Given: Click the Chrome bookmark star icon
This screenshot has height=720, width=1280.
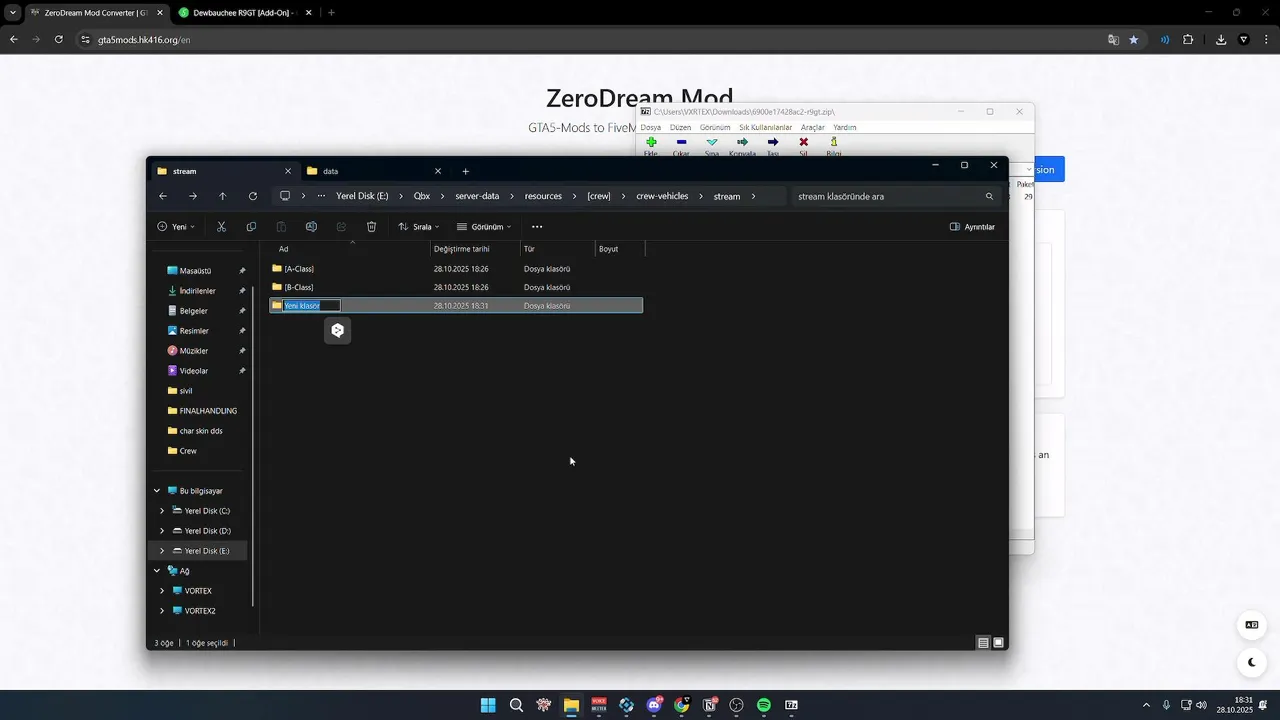Looking at the screenshot, I should coord(1133,39).
